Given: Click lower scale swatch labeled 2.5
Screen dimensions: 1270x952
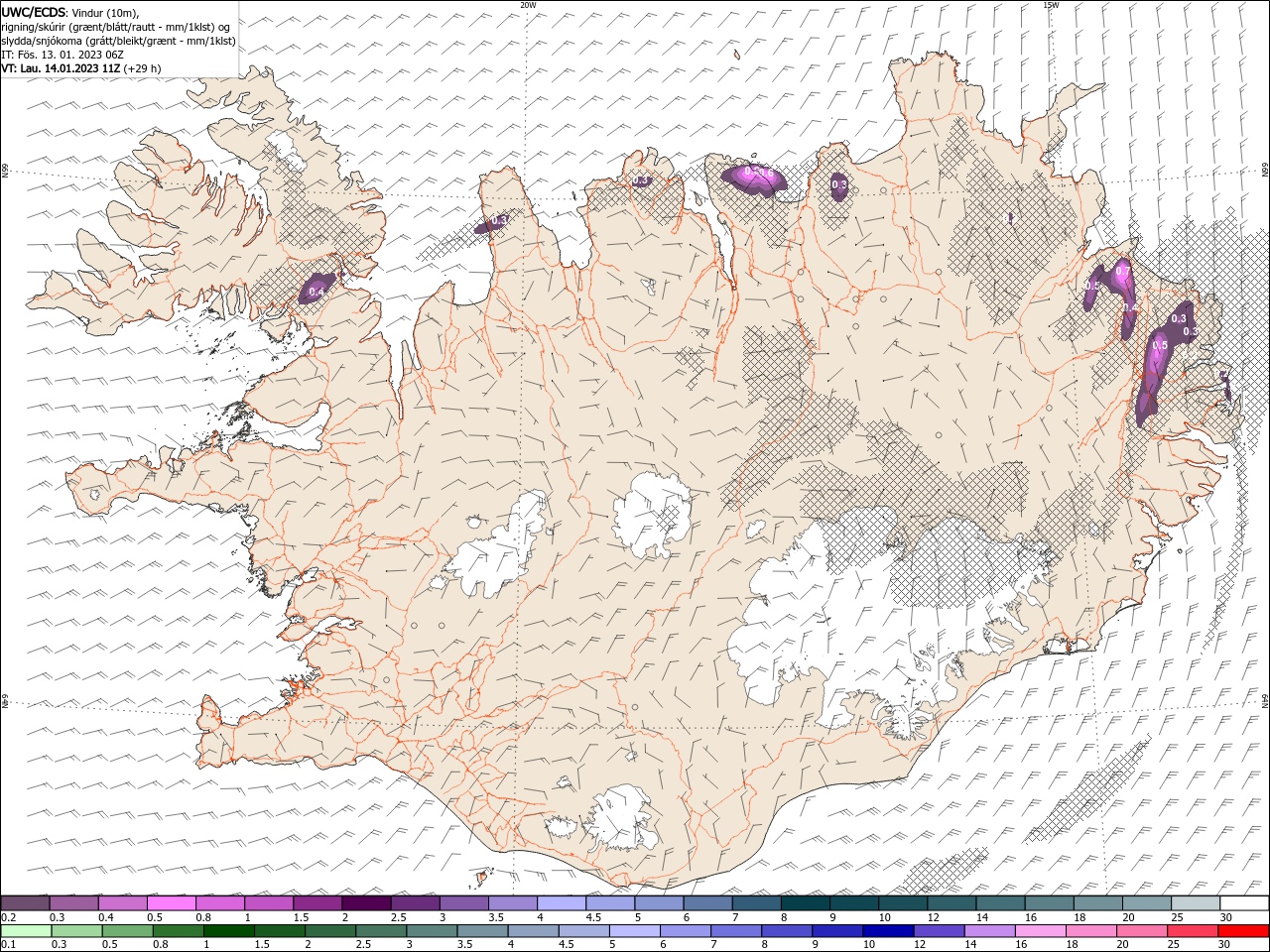Looking at the screenshot, I should click(x=380, y=931).
